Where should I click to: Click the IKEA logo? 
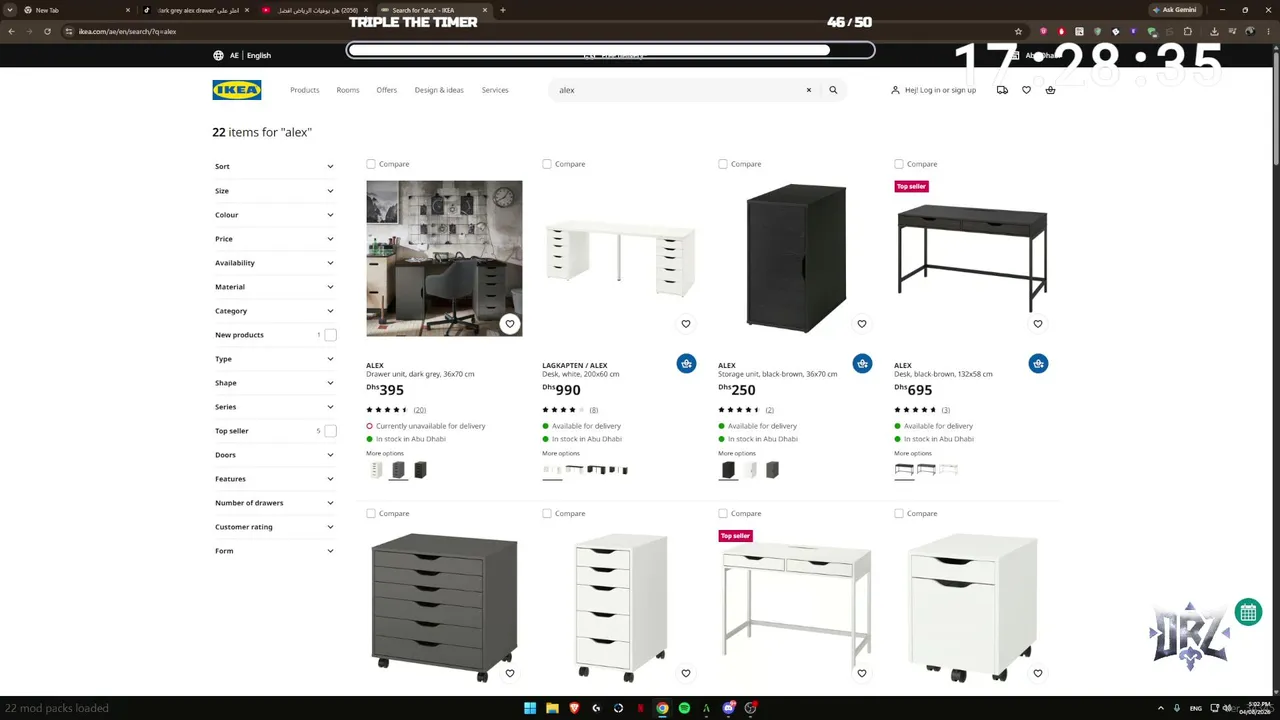coord(237,90)
